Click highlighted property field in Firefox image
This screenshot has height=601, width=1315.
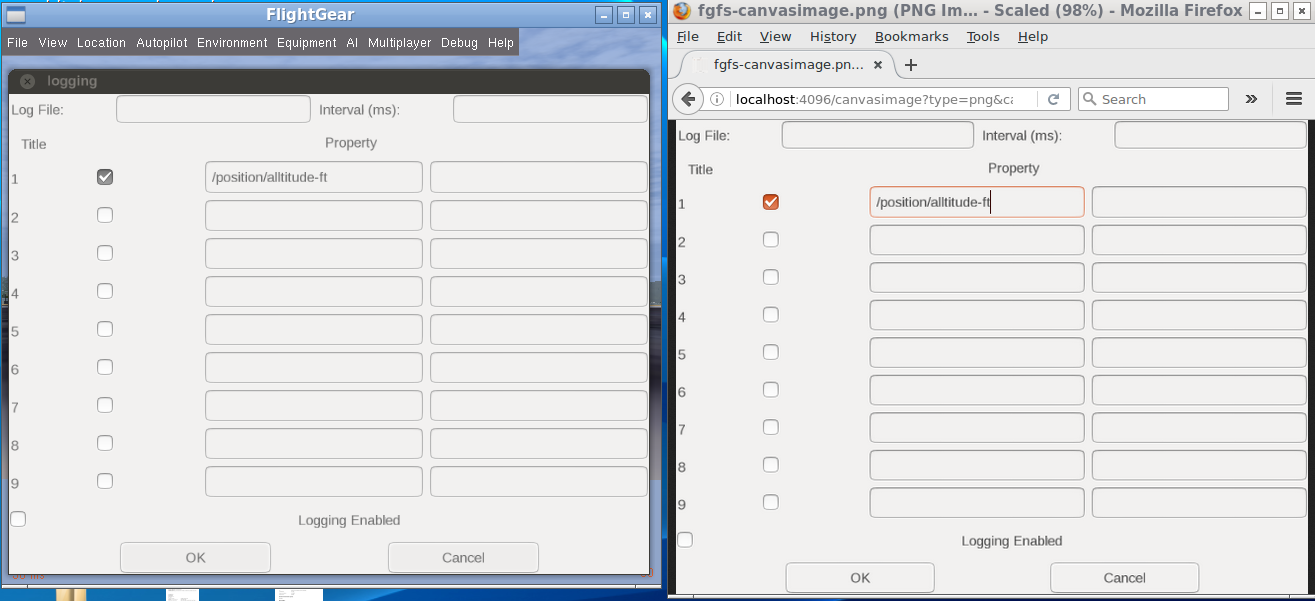coord(977,202)
